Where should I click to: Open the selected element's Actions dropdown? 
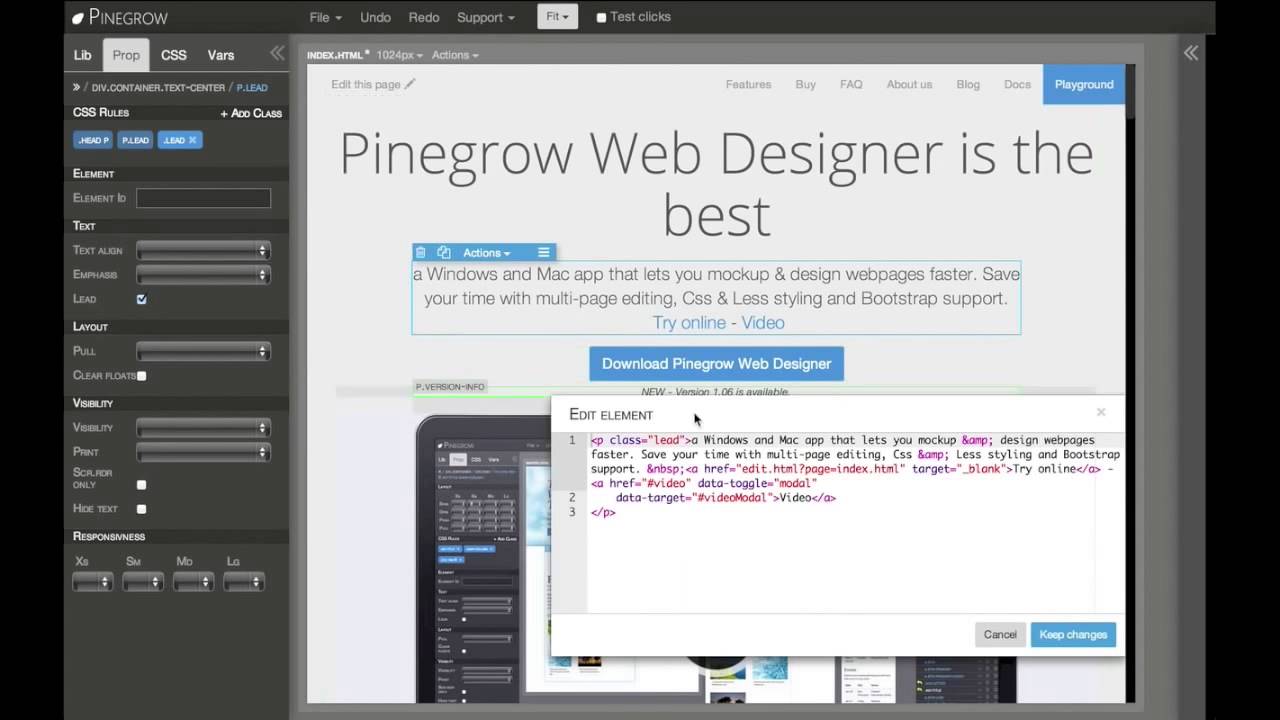pos(486,253)
